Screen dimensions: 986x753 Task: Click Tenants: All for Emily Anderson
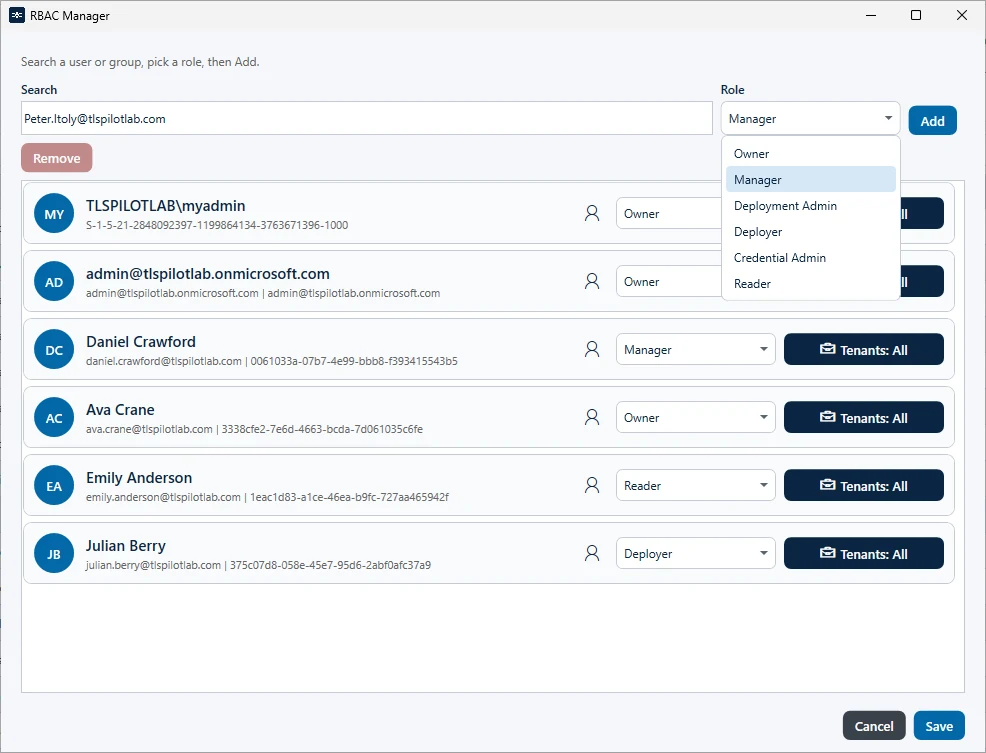coord(863,485)
